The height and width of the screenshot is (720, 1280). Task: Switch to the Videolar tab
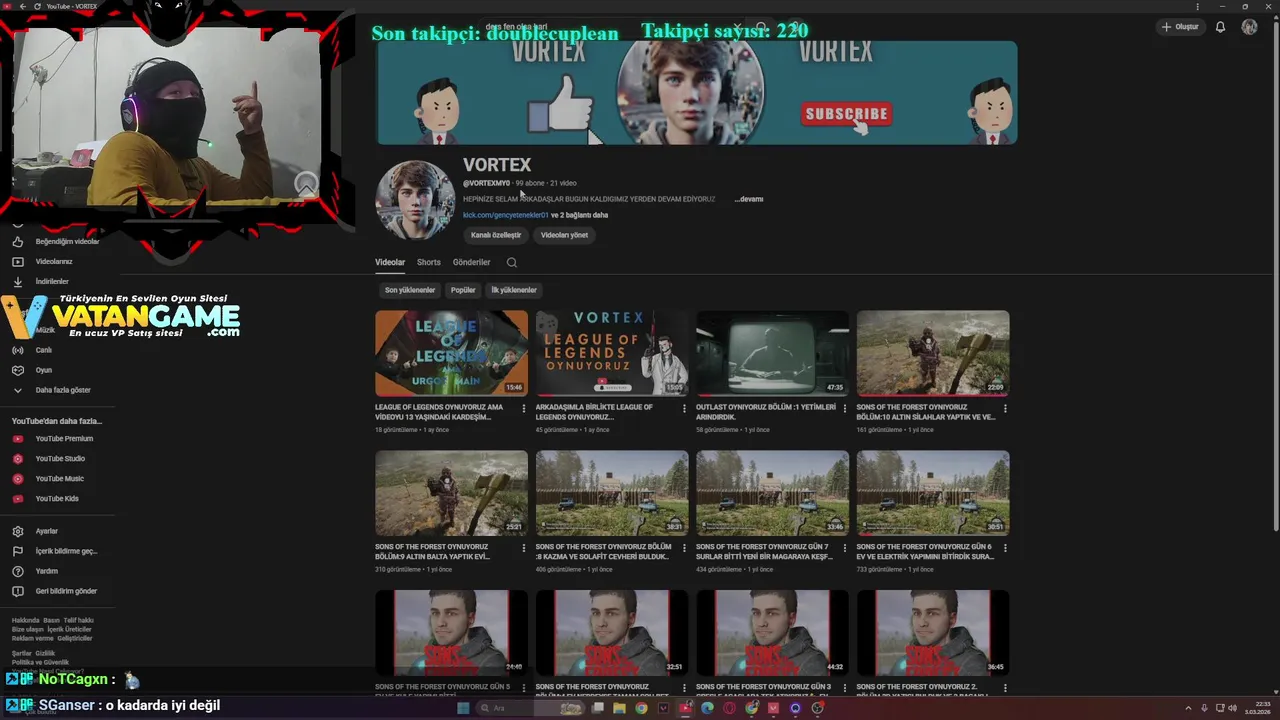coord(390,262)
